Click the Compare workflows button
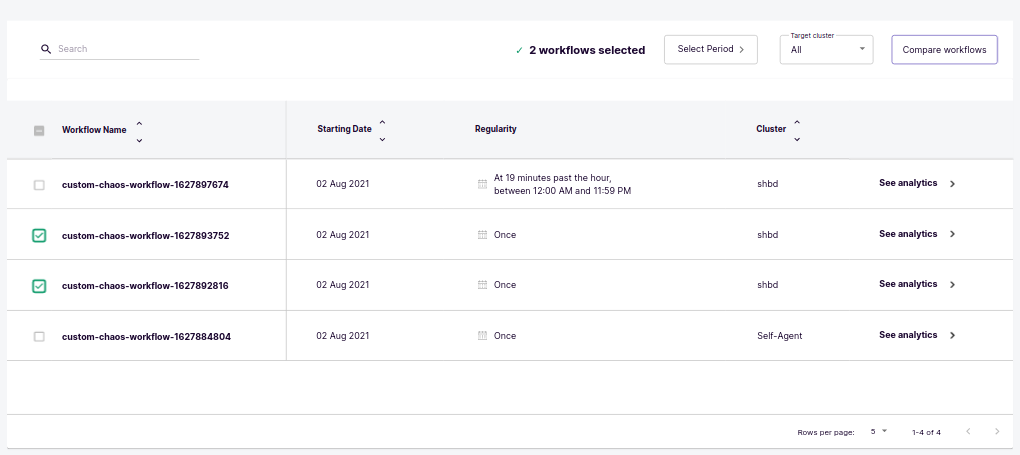Viewport: 1020px width, 455px height. 944,50
